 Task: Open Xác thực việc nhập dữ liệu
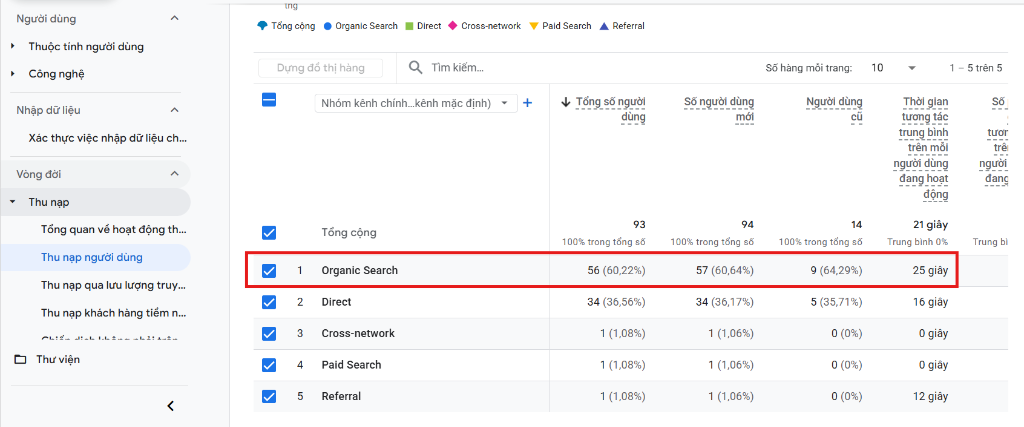(x=108, y=138)
